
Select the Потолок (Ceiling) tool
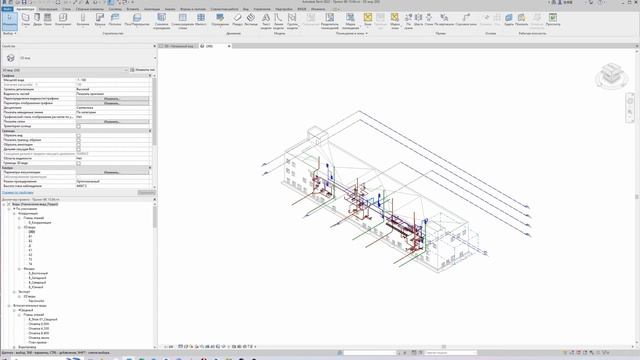[x=115, y=20]
